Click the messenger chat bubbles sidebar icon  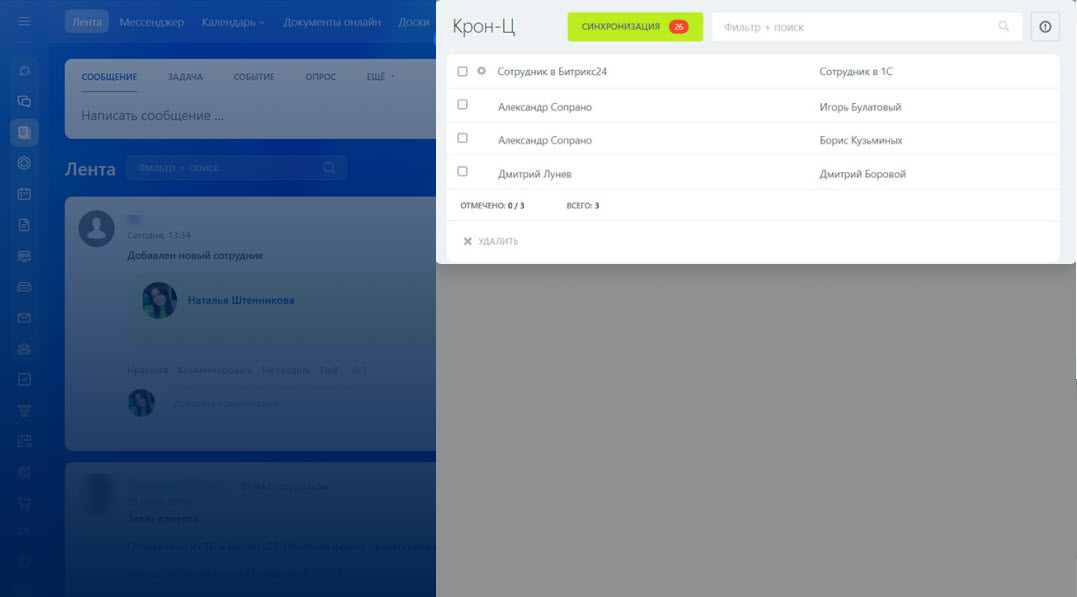pyautogui.click(x=24, y=102)
